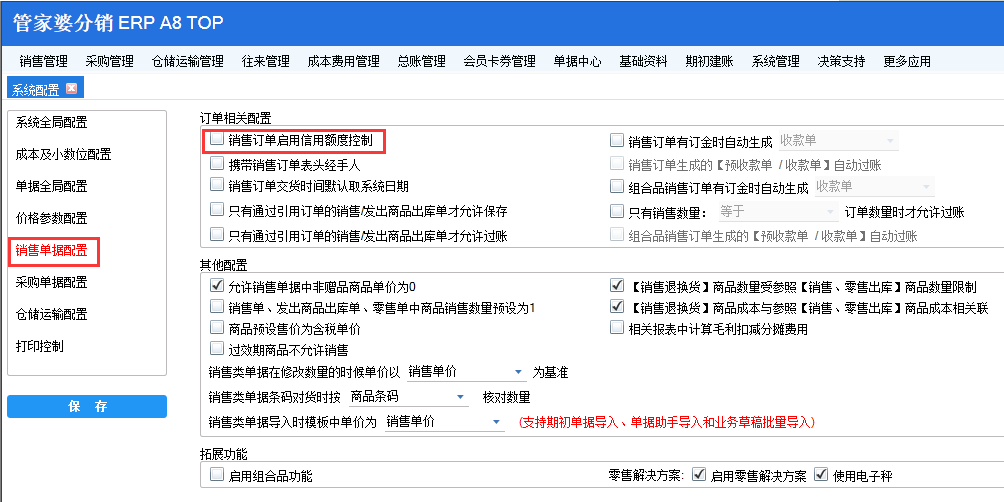Image resolution: width=1004 pixels, height=502 pixels.
Task: Click the 管家婆分销 ERP A8 TOP title
Action: point(118,23)
